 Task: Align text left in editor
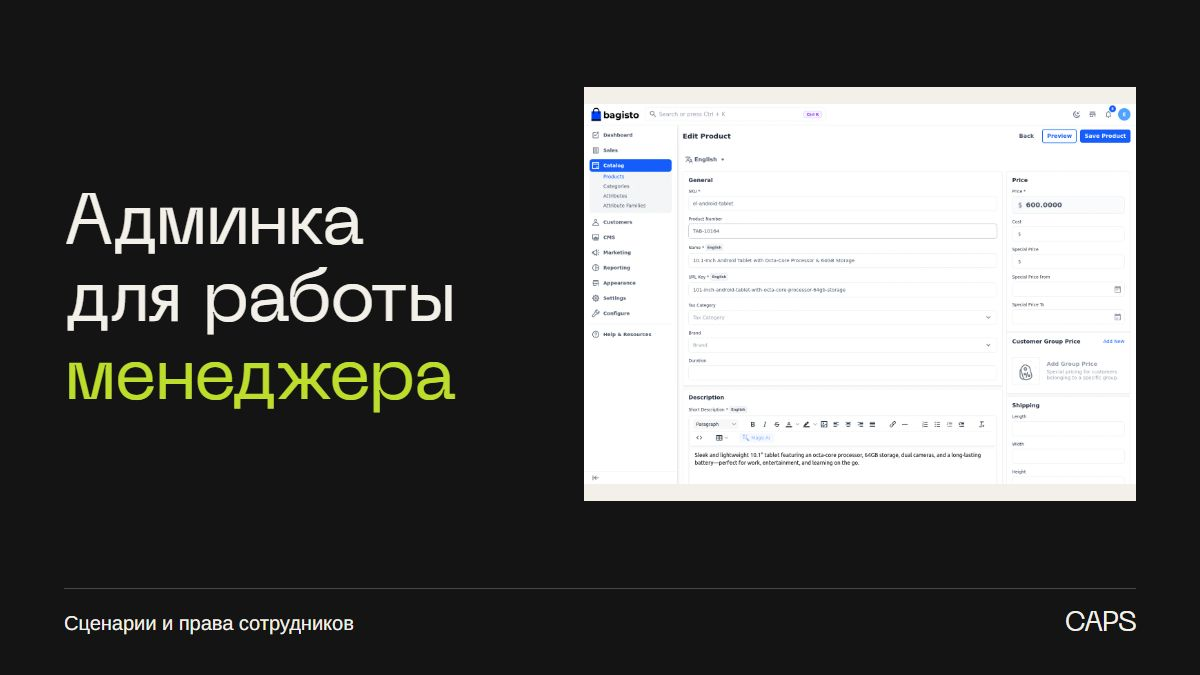(x=835, y=424)
